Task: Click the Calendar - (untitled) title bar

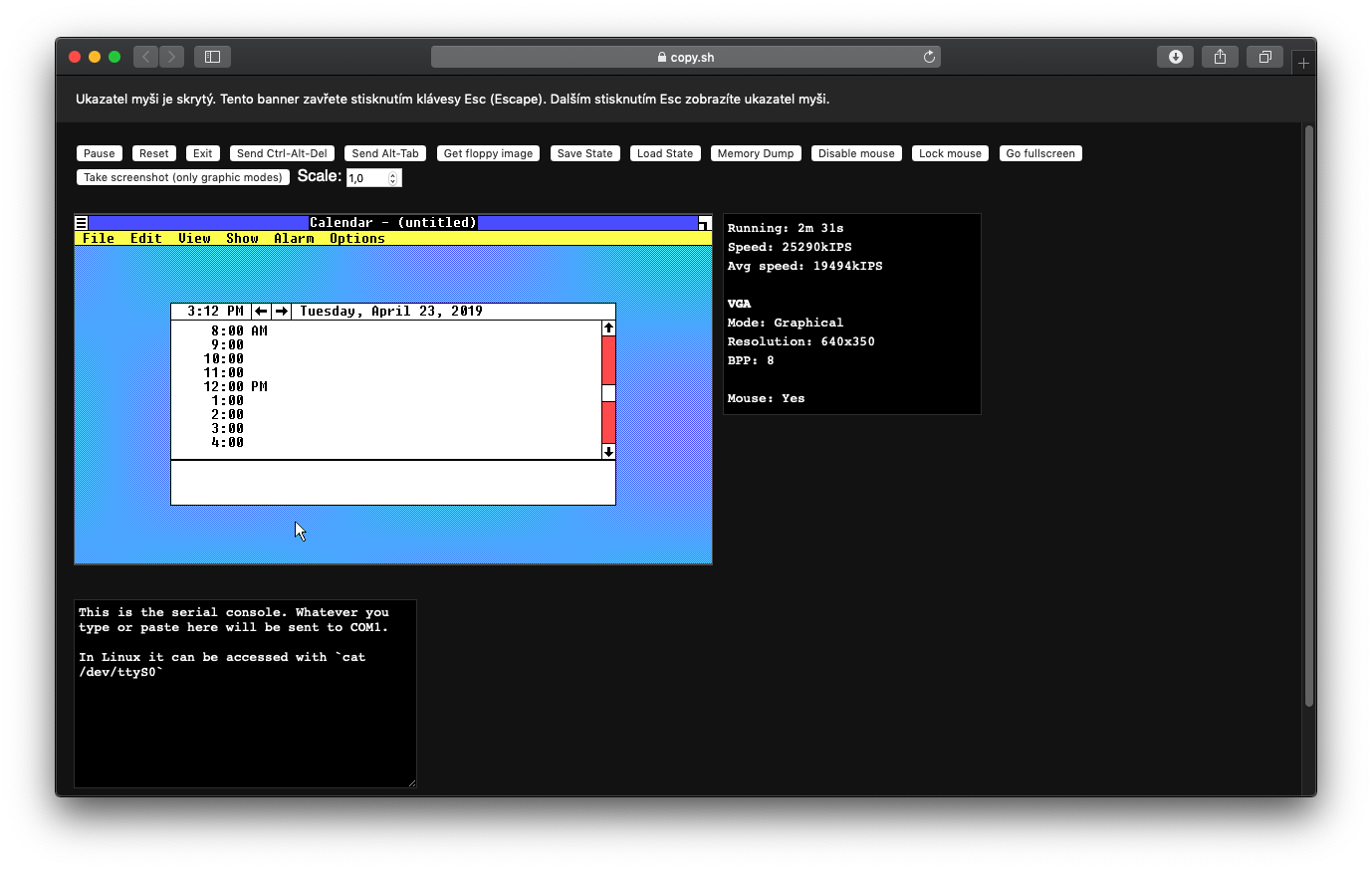Action: (x=393, y=223)
